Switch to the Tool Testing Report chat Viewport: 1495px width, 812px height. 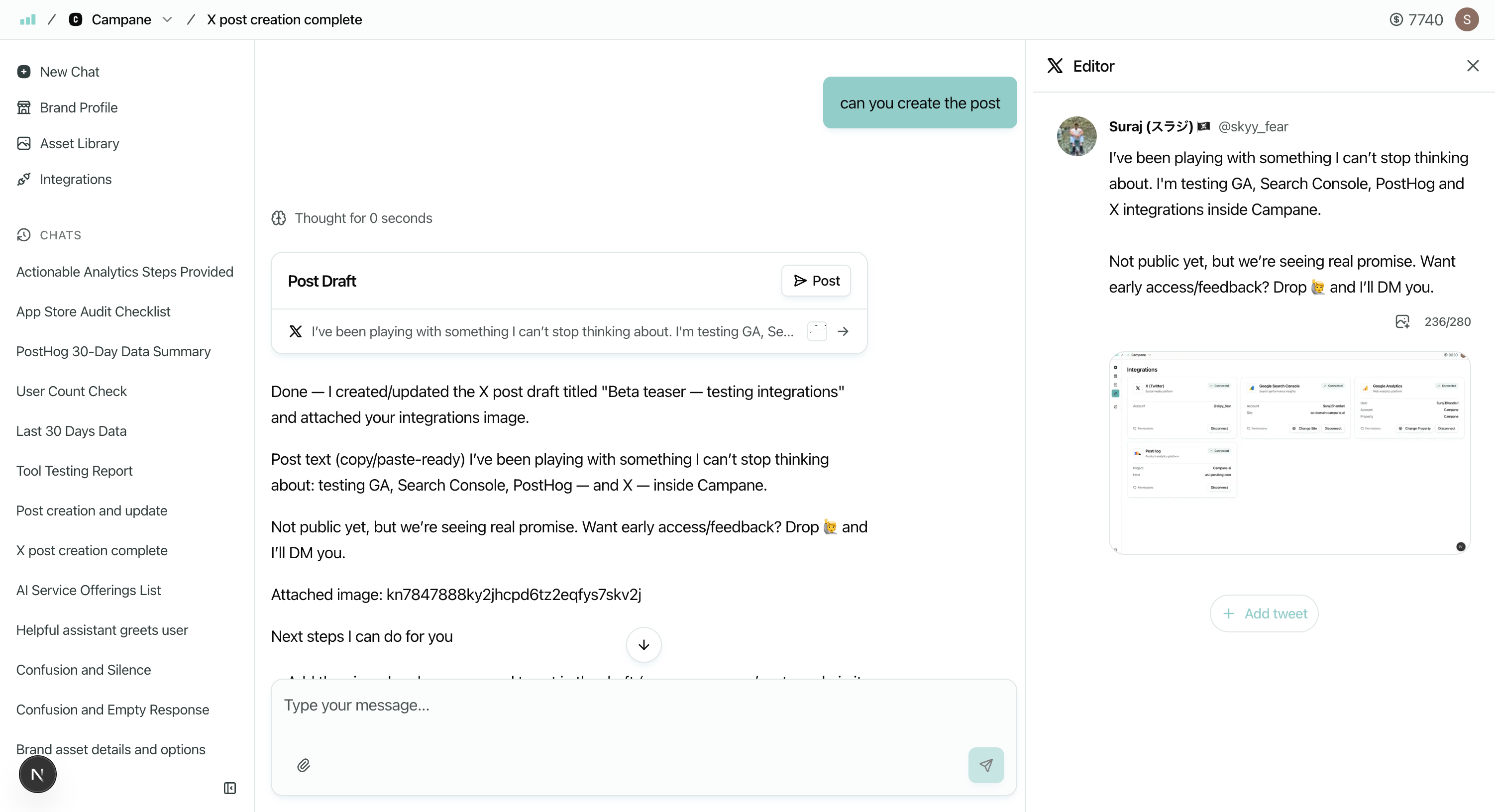click(x=74, y=470)
